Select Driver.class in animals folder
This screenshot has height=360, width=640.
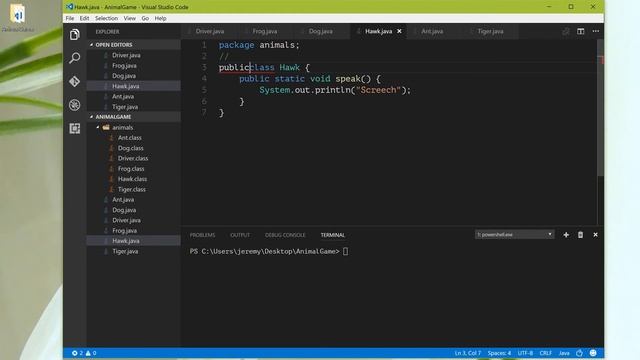133,158
